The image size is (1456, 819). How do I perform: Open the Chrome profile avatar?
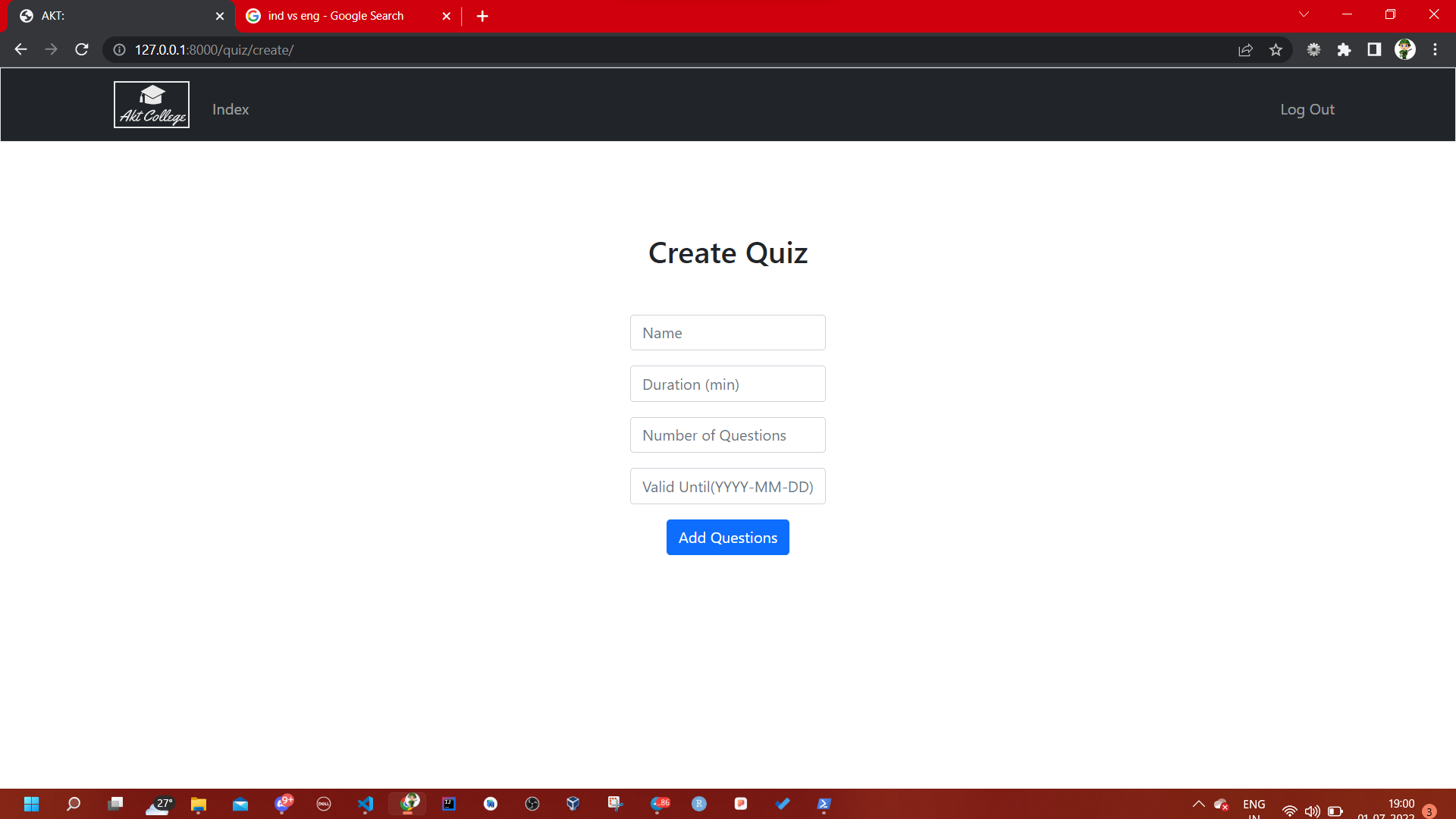pyautogui.click(x=1405, y=49)
